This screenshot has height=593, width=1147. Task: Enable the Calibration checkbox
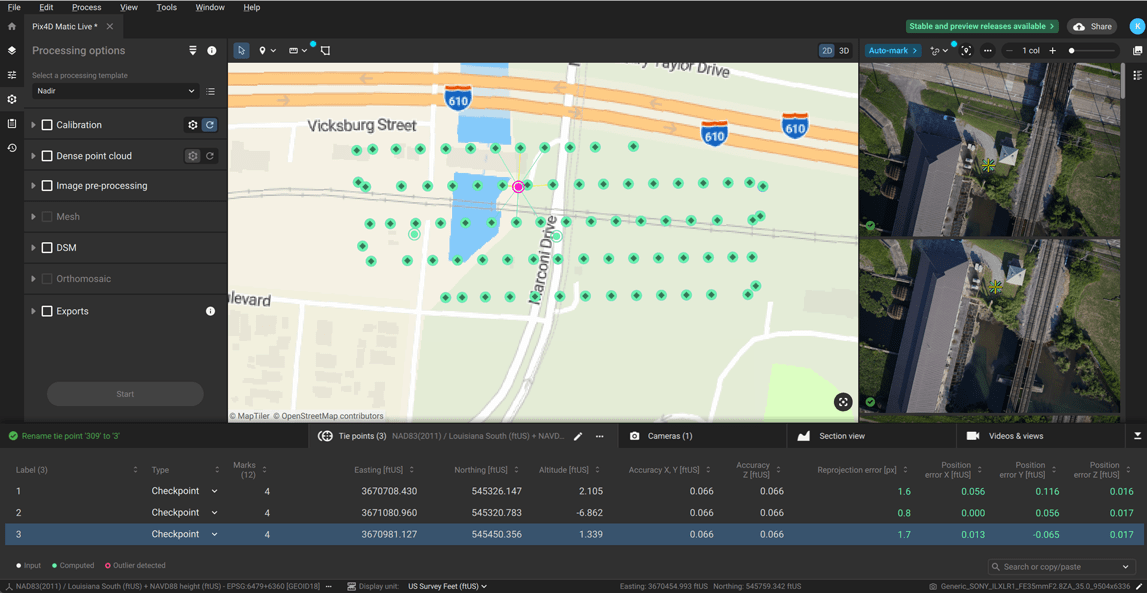47,125
